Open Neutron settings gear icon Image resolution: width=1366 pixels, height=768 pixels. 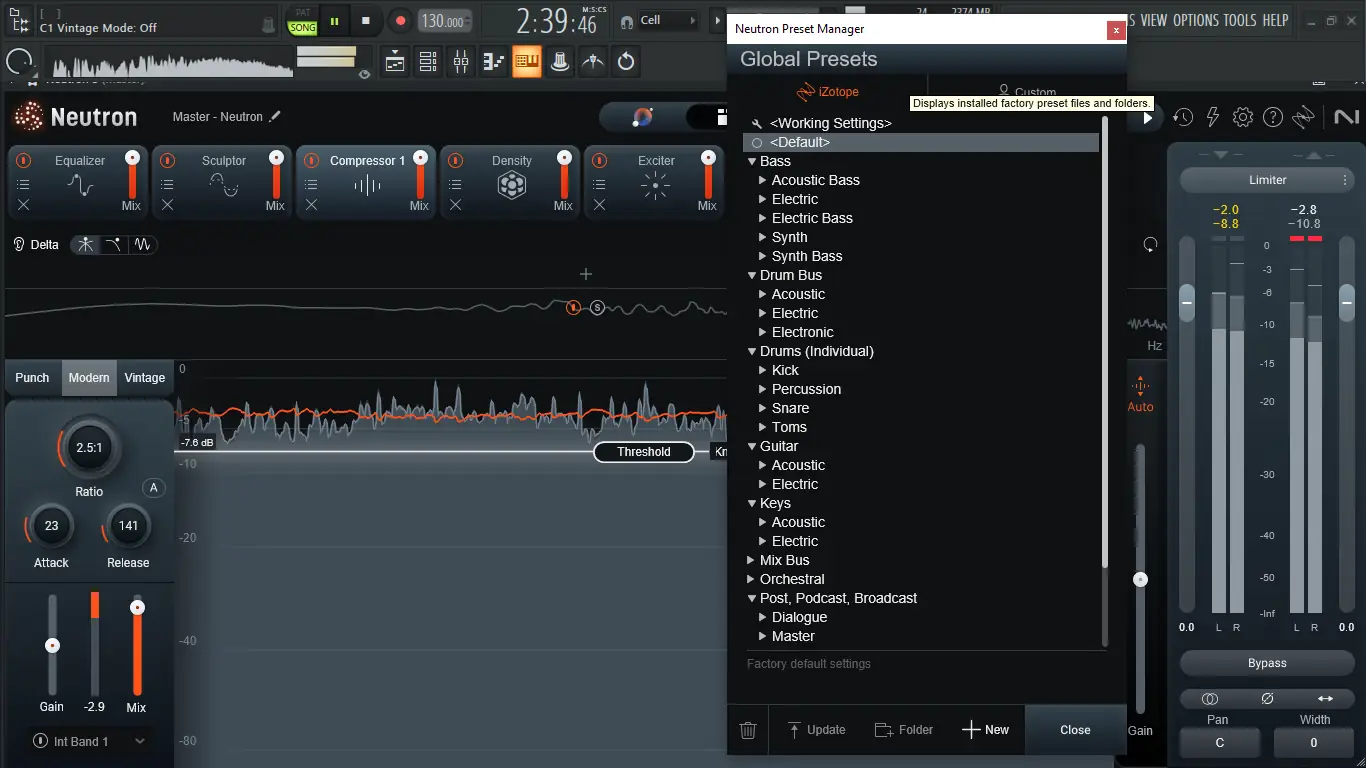pos(1243,117)
